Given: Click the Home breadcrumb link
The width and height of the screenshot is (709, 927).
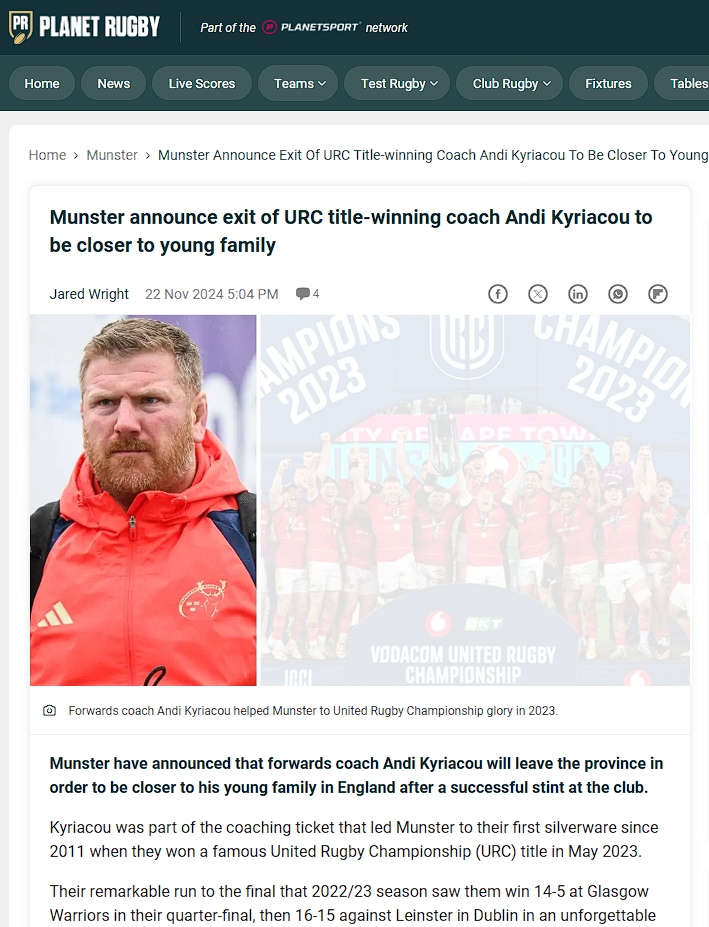Looking at the screenshot, I should coord(47,155).
